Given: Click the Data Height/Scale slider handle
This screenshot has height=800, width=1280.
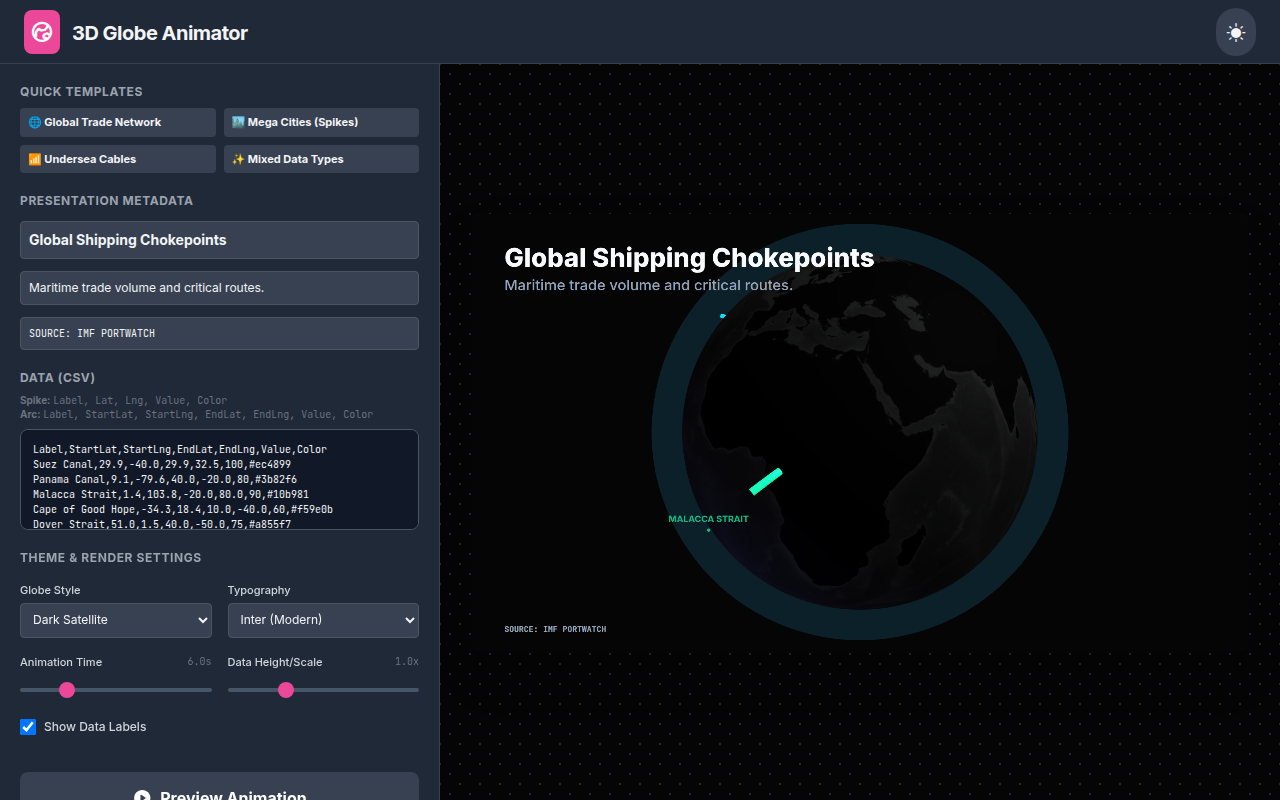Looking at the screenshot, I should (x=286, y=690).
